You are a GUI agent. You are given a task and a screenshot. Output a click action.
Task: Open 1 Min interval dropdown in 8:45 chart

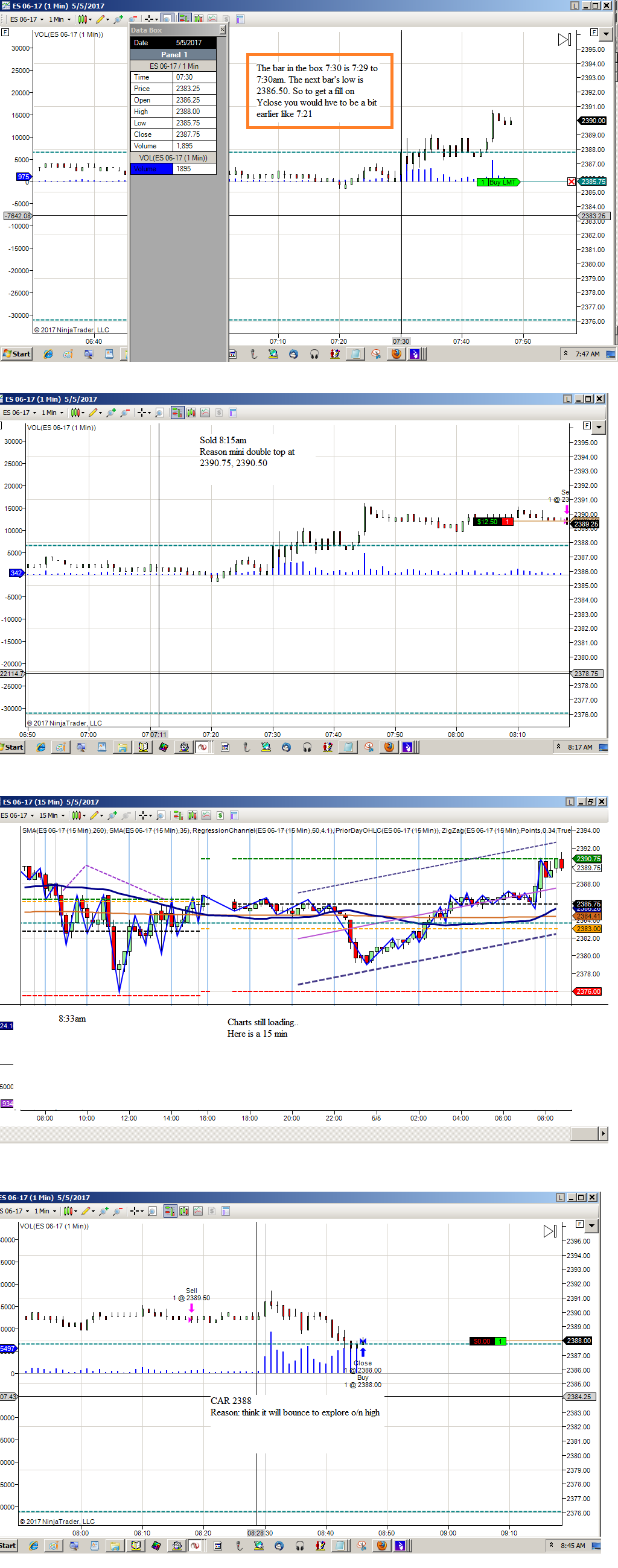pyautogui.click(x=45, y=1212)
